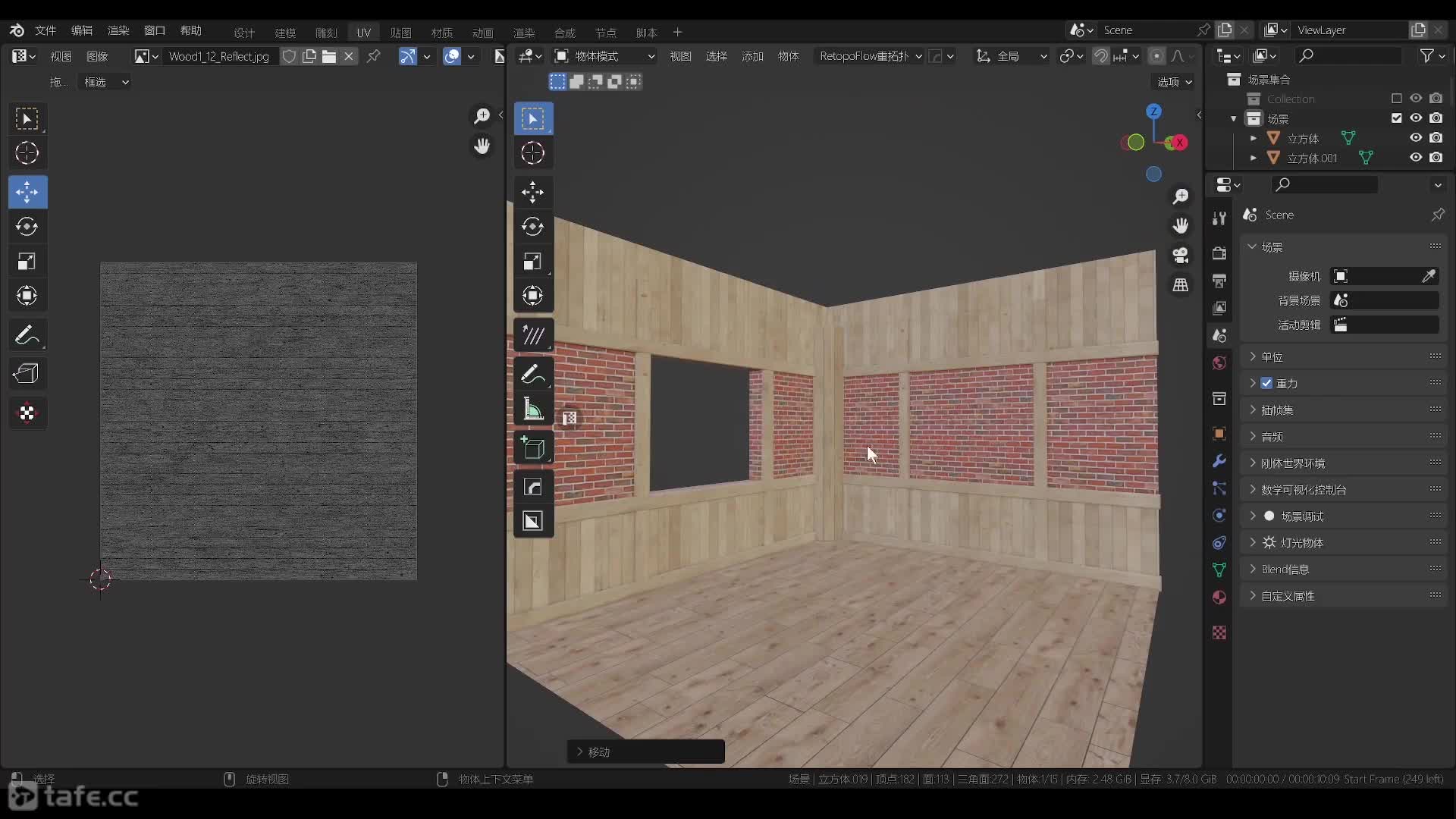
Task: Disable render camera icon for 立方体
Action: pos(1436,138)
